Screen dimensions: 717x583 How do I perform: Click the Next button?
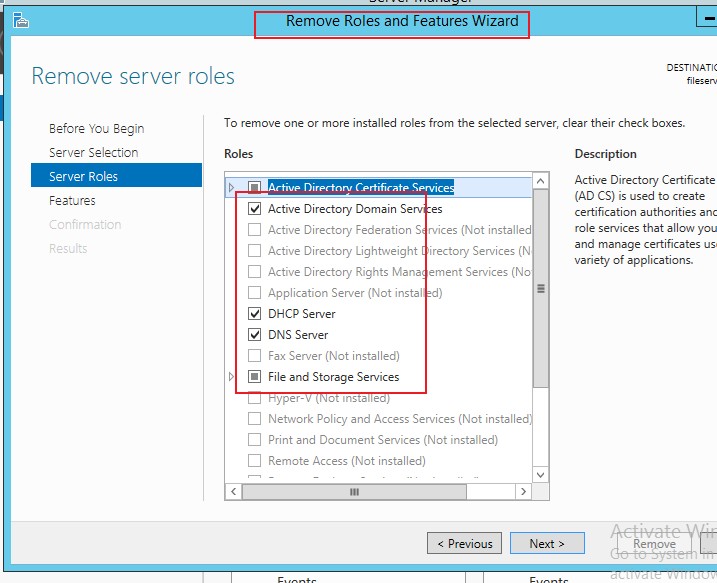(547, 543)
